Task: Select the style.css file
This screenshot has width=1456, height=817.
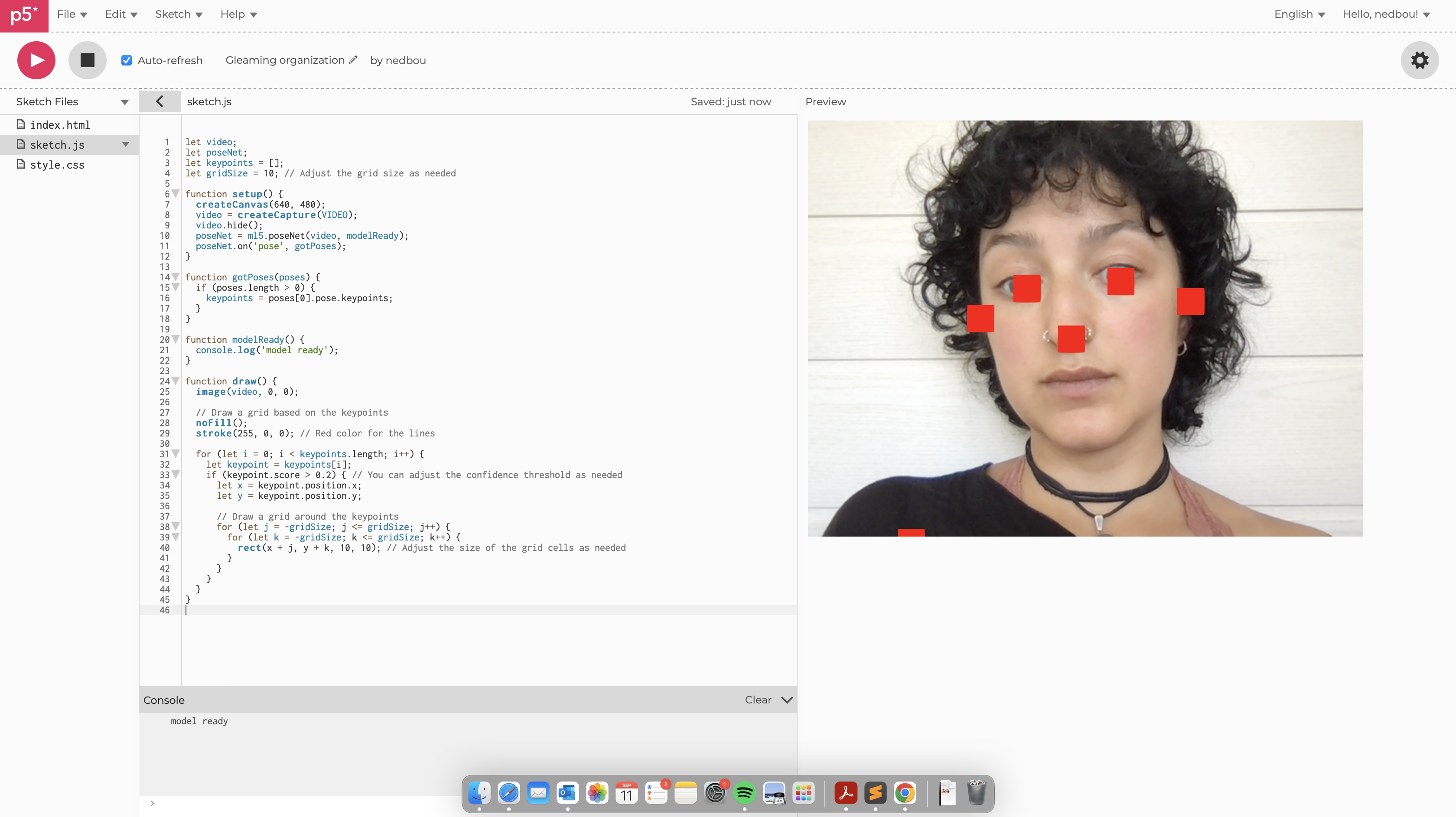Action: (56, 164)
